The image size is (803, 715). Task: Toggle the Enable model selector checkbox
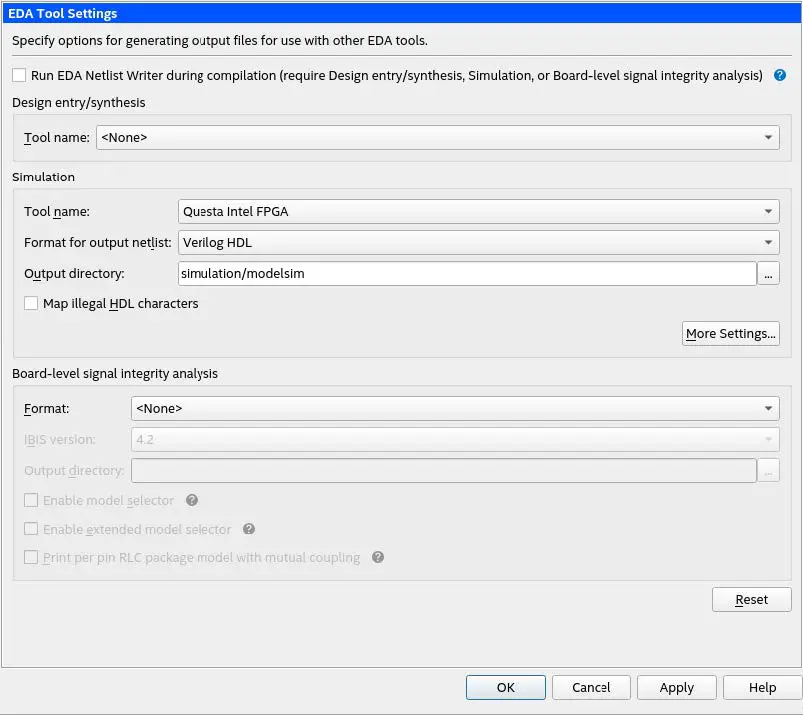(x=31, y=500)
